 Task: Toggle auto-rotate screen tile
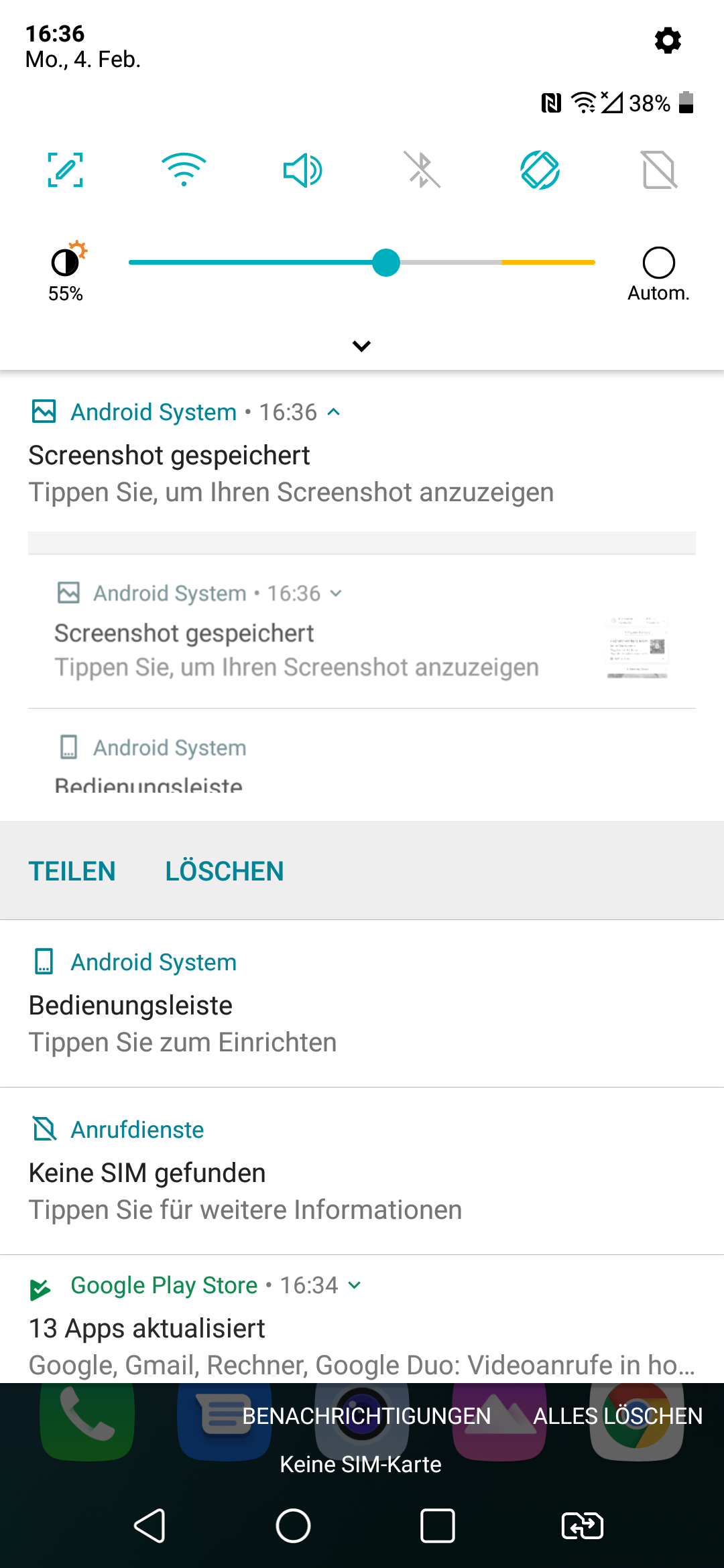pos(540,170)
